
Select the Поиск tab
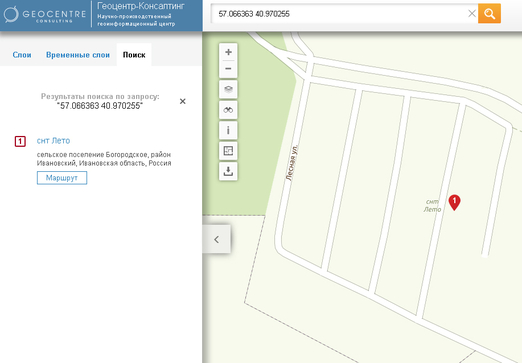134,55
